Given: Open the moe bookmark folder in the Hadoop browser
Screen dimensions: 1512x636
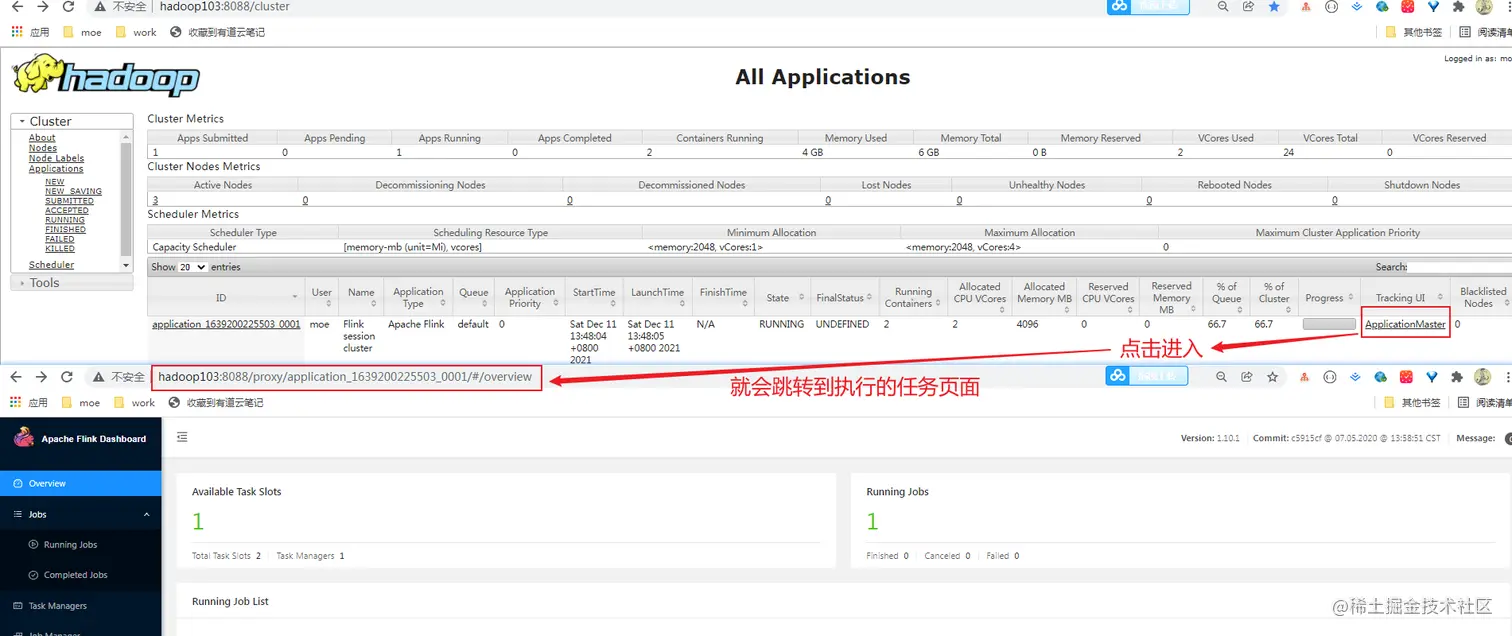Looking at the screenshot, I should tap(81, 32).
